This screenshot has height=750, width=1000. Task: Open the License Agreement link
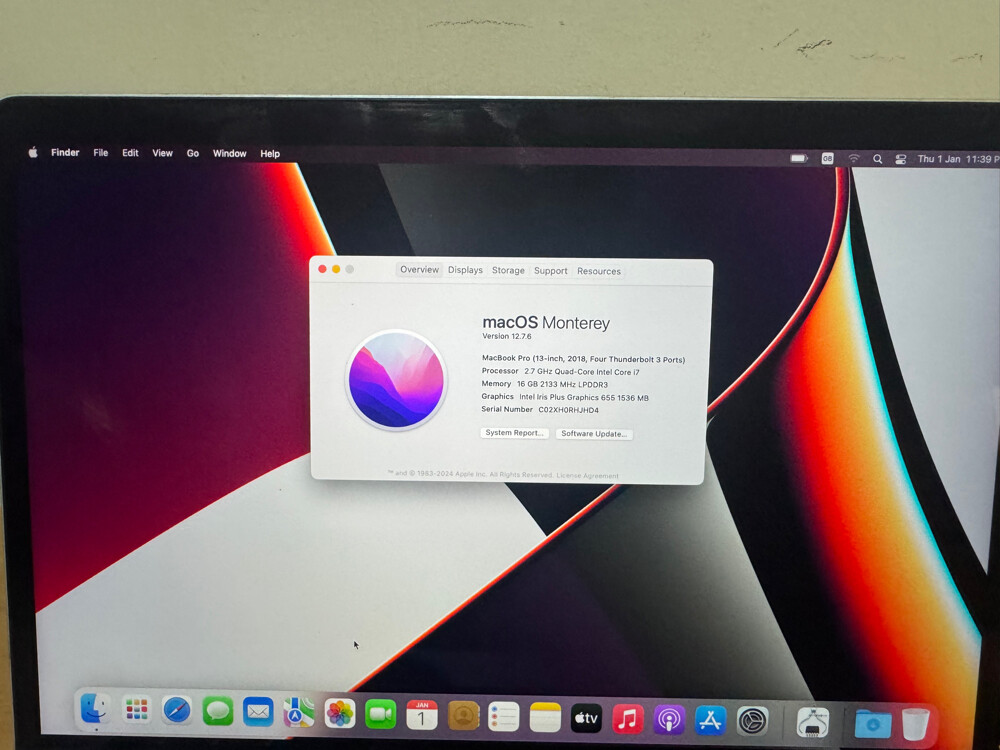[587, 476]
